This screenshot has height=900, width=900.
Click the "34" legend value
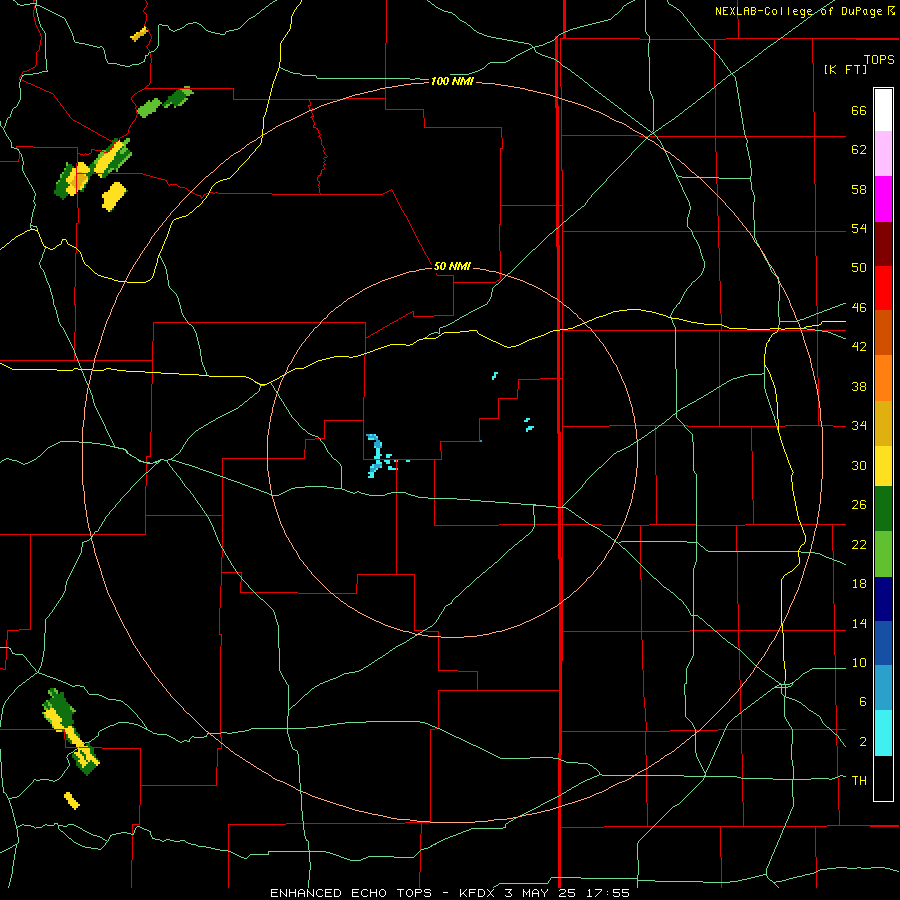click(859, 426)
